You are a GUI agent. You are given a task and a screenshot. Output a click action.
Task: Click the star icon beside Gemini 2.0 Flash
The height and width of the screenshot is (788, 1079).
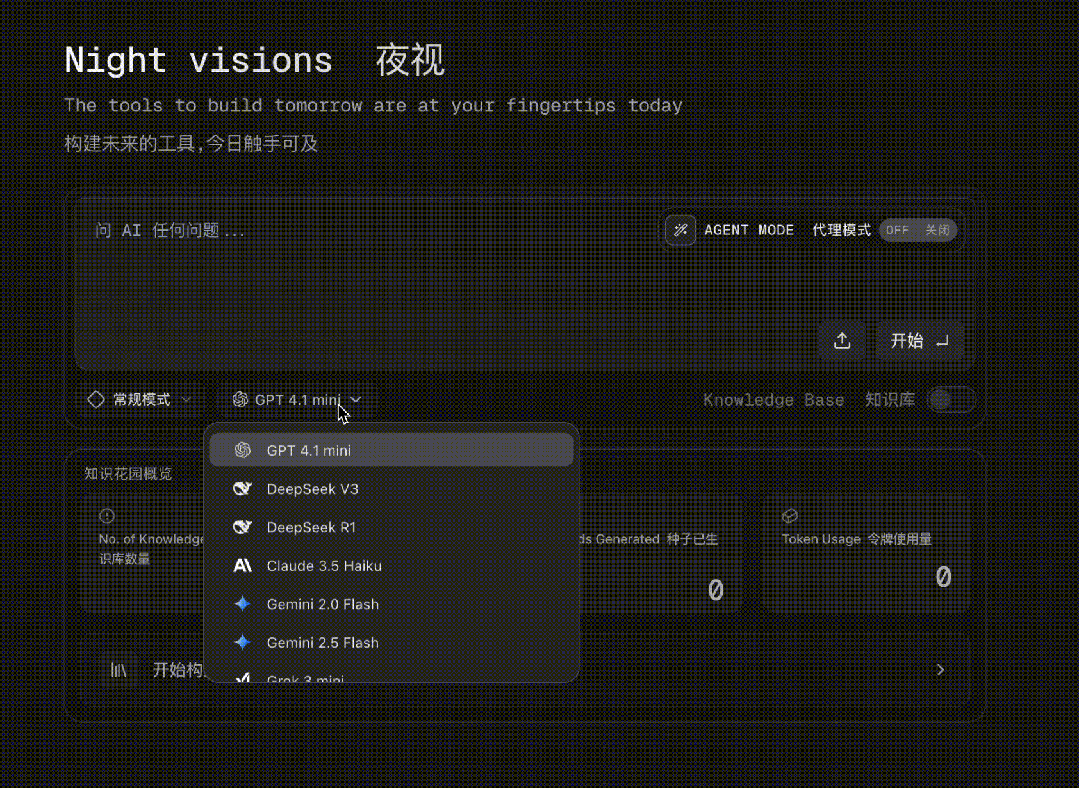tap(242, 604)
